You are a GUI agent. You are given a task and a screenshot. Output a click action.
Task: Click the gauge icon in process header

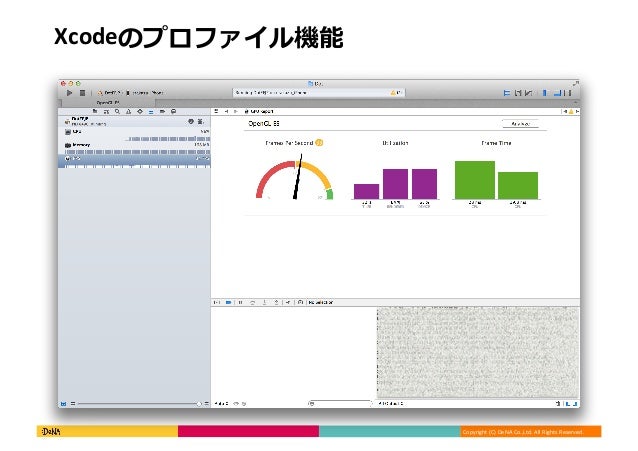[190, 121]
